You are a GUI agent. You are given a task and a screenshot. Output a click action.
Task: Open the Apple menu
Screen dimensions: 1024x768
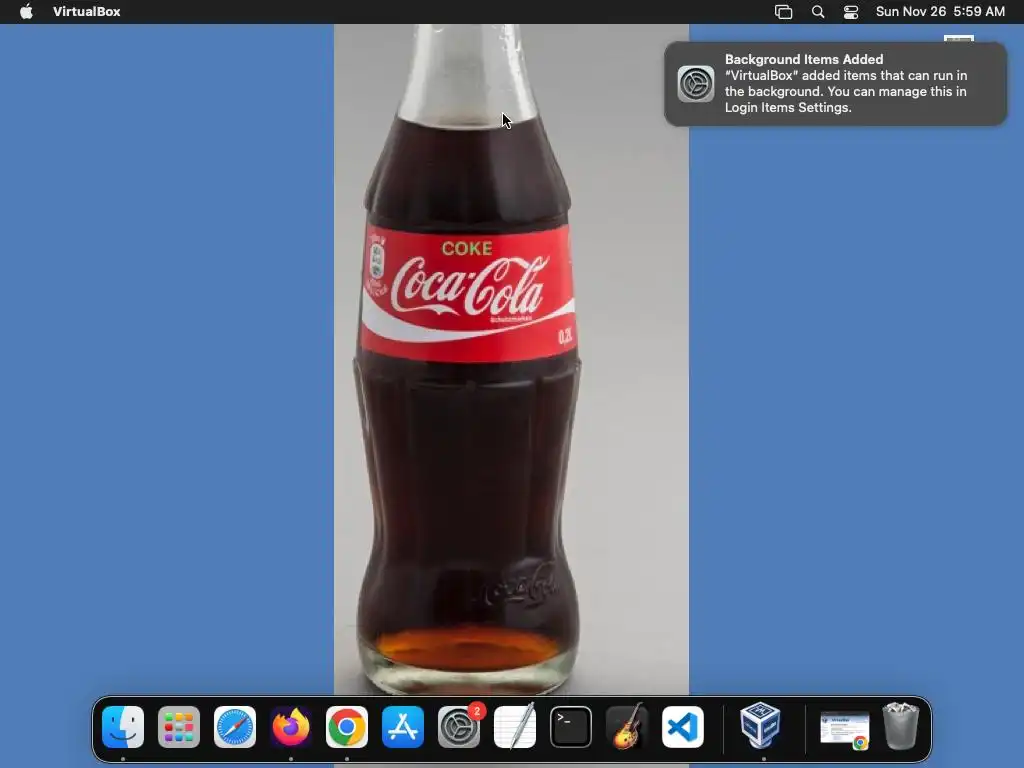(x=26, y=12)
